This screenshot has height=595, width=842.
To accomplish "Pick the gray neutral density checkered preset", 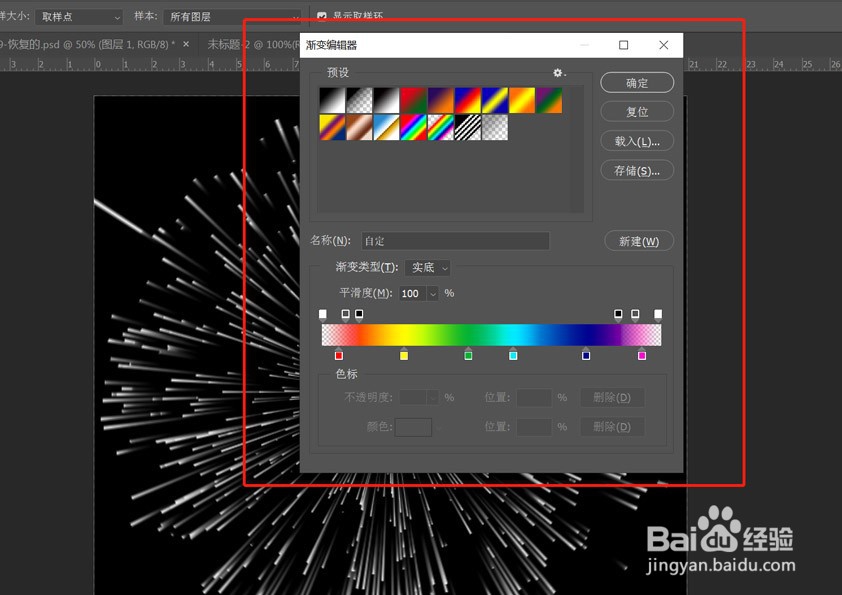I will 495,127.
